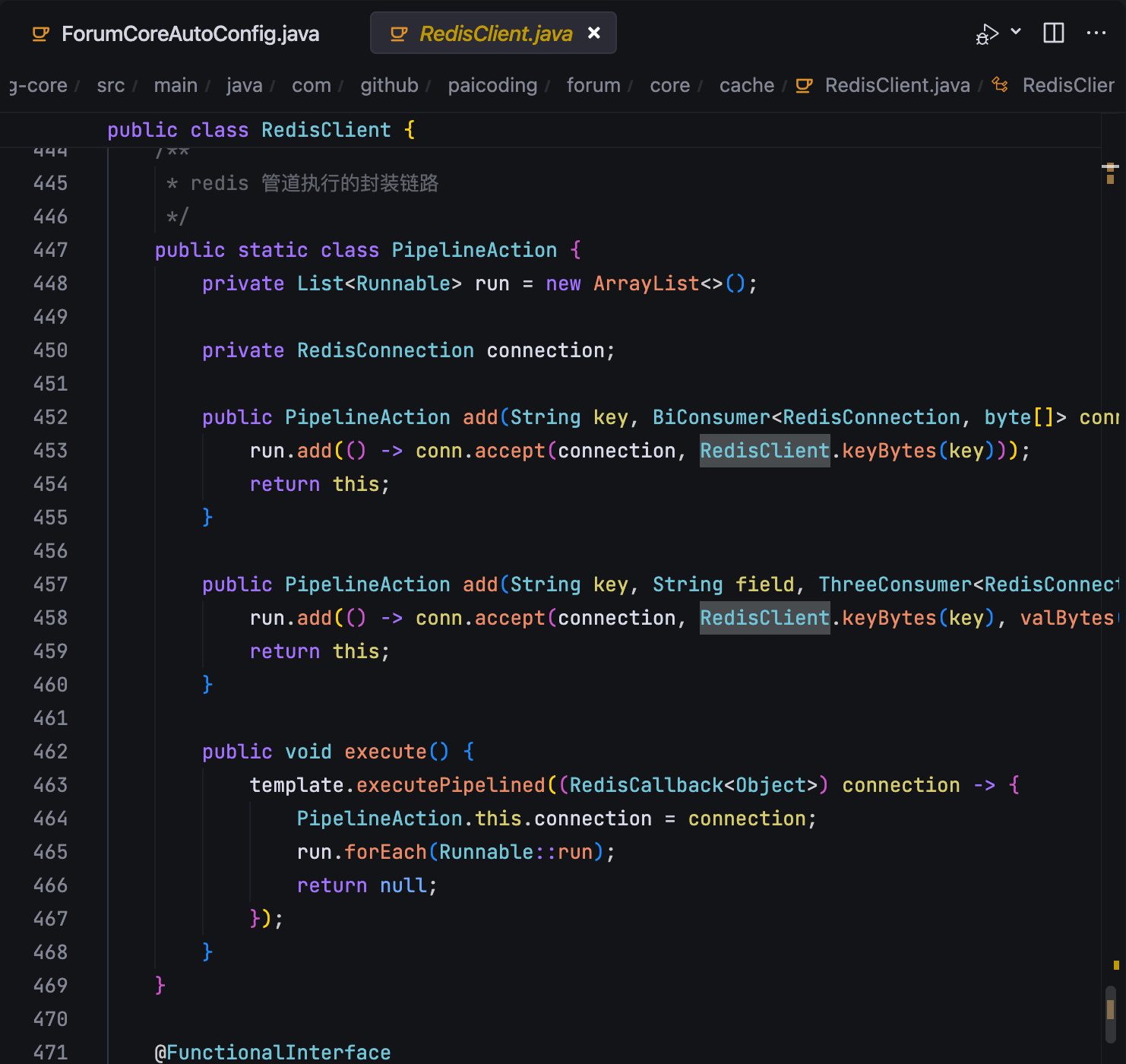Image resolution: width=1126 pixels, height=1064 pixels.
Task: Click the Java file icon in the breadcrumb
Action: (804, 86)
